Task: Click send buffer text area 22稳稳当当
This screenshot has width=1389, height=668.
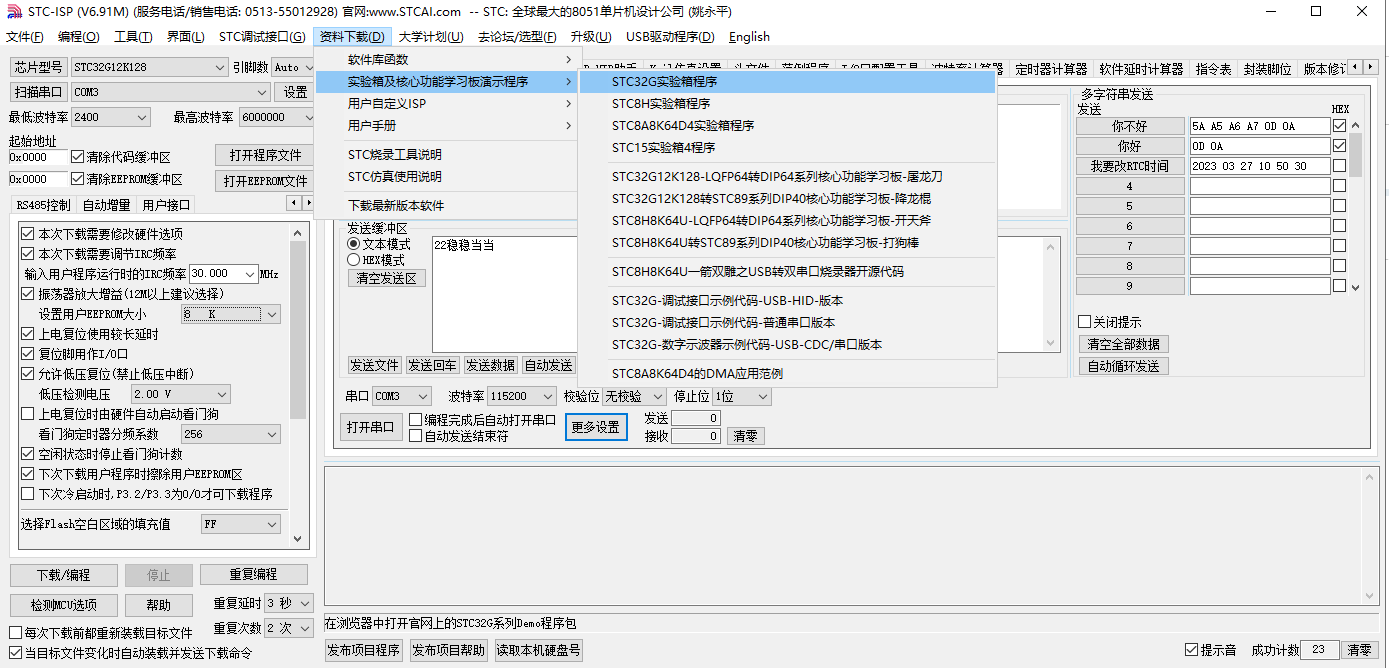Action: coord(505,294)
